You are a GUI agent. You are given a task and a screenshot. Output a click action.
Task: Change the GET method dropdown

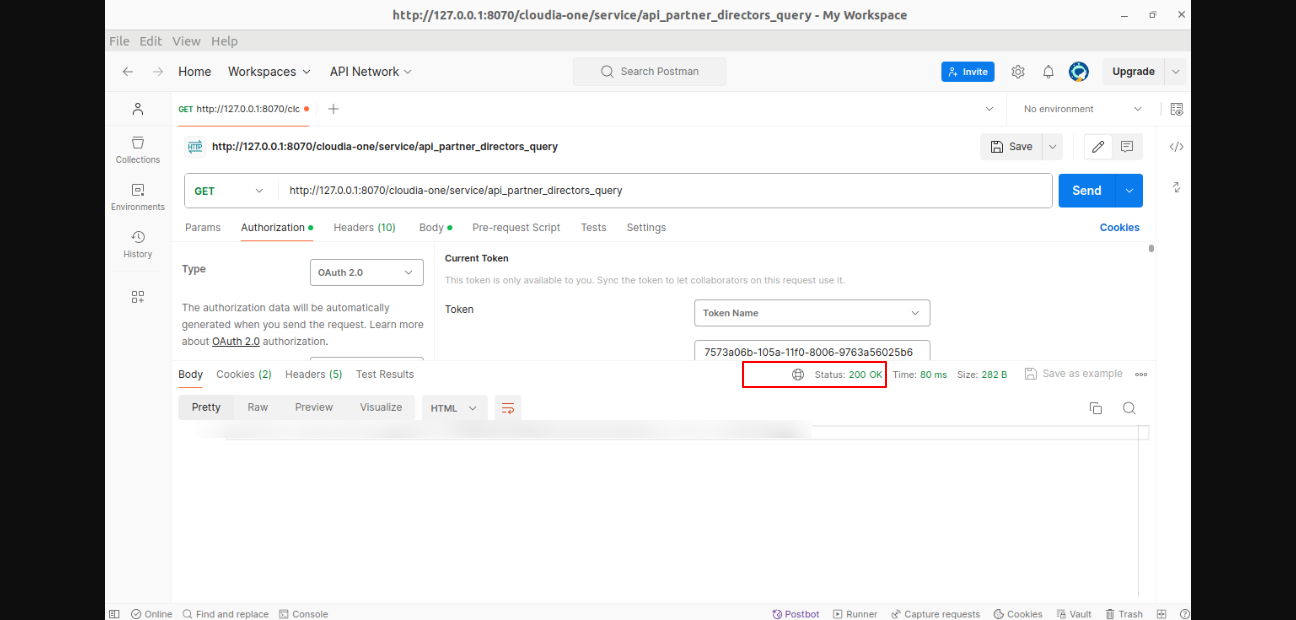(230, 191)
